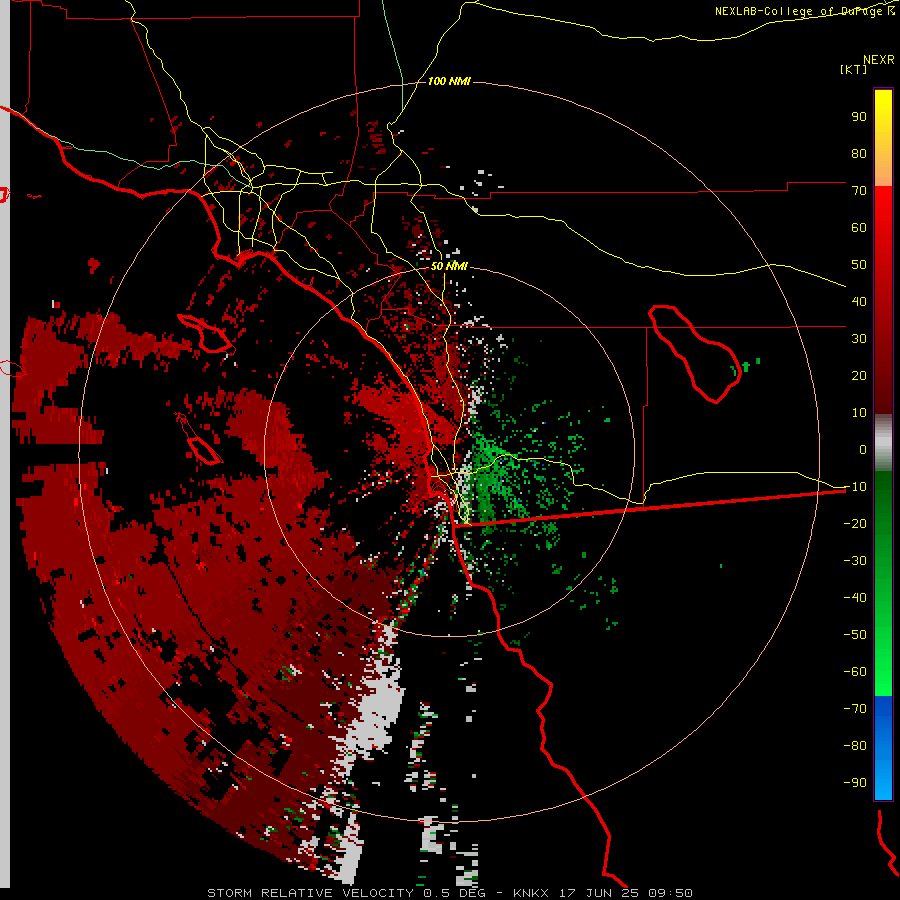The height and width of the screenshot is (900, 900).
Task: Click the "-60" legend value
Action: (855, 672)
